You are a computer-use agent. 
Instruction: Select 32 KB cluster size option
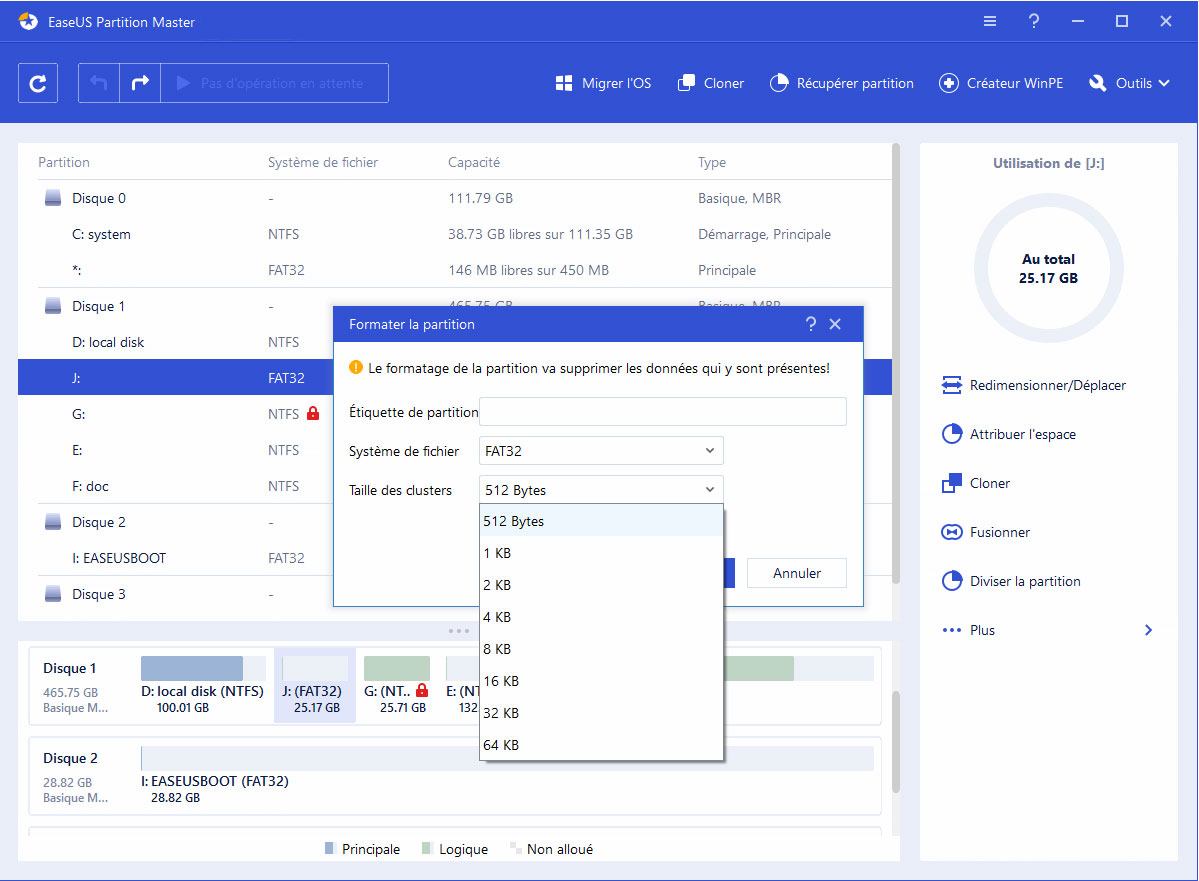pyautogui.click(x=601, y=713)
